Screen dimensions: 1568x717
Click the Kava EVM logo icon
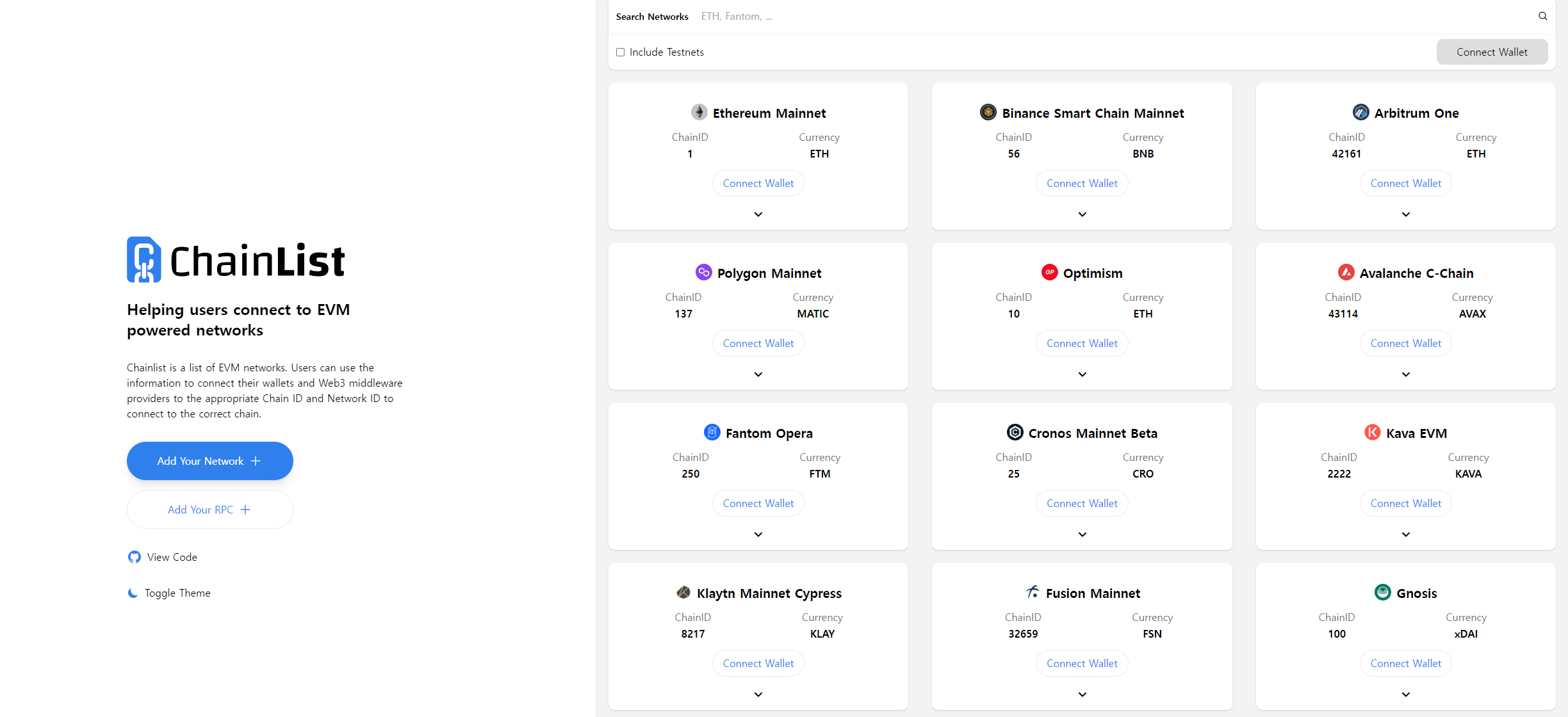pyautogui.click(x=1372, y=433)
